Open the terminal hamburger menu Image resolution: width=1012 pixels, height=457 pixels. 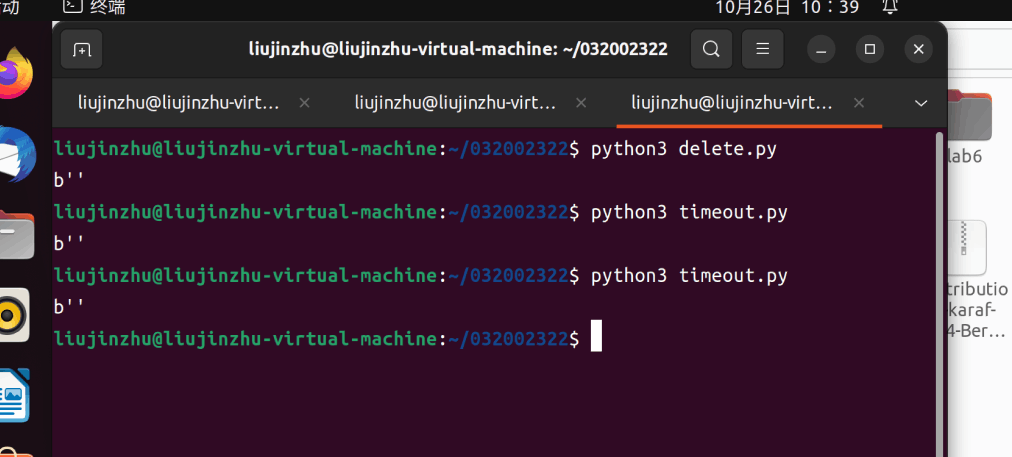coord(763,49)
